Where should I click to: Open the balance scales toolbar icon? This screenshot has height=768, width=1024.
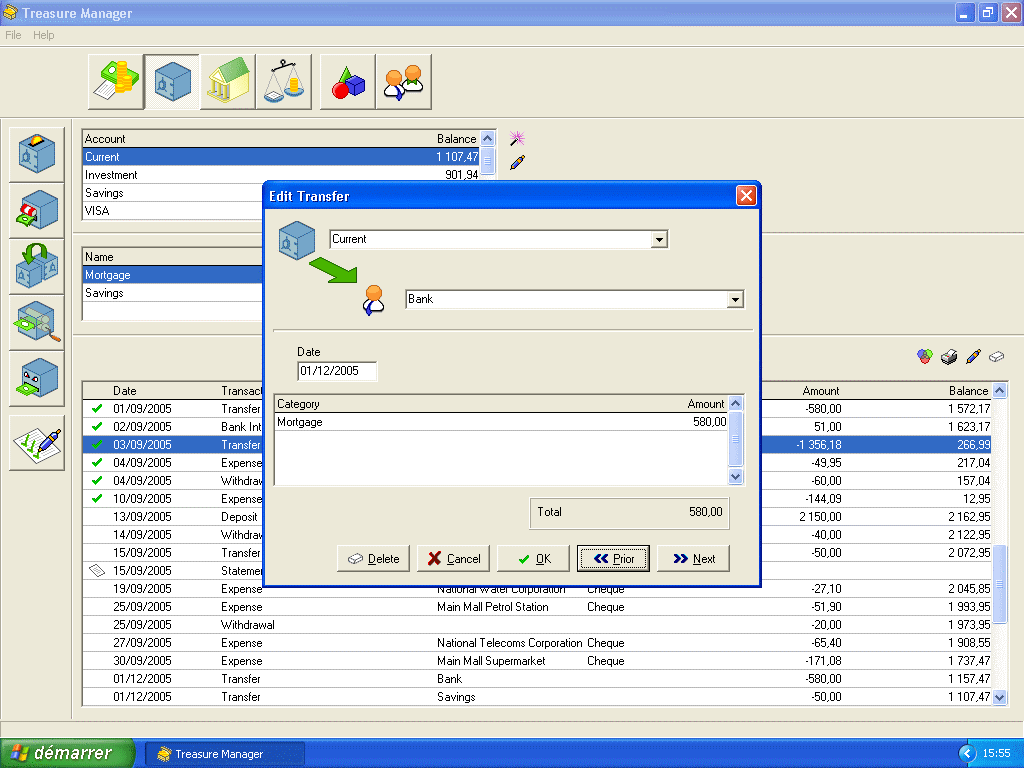pyautogui.click(x=284, y=82)
